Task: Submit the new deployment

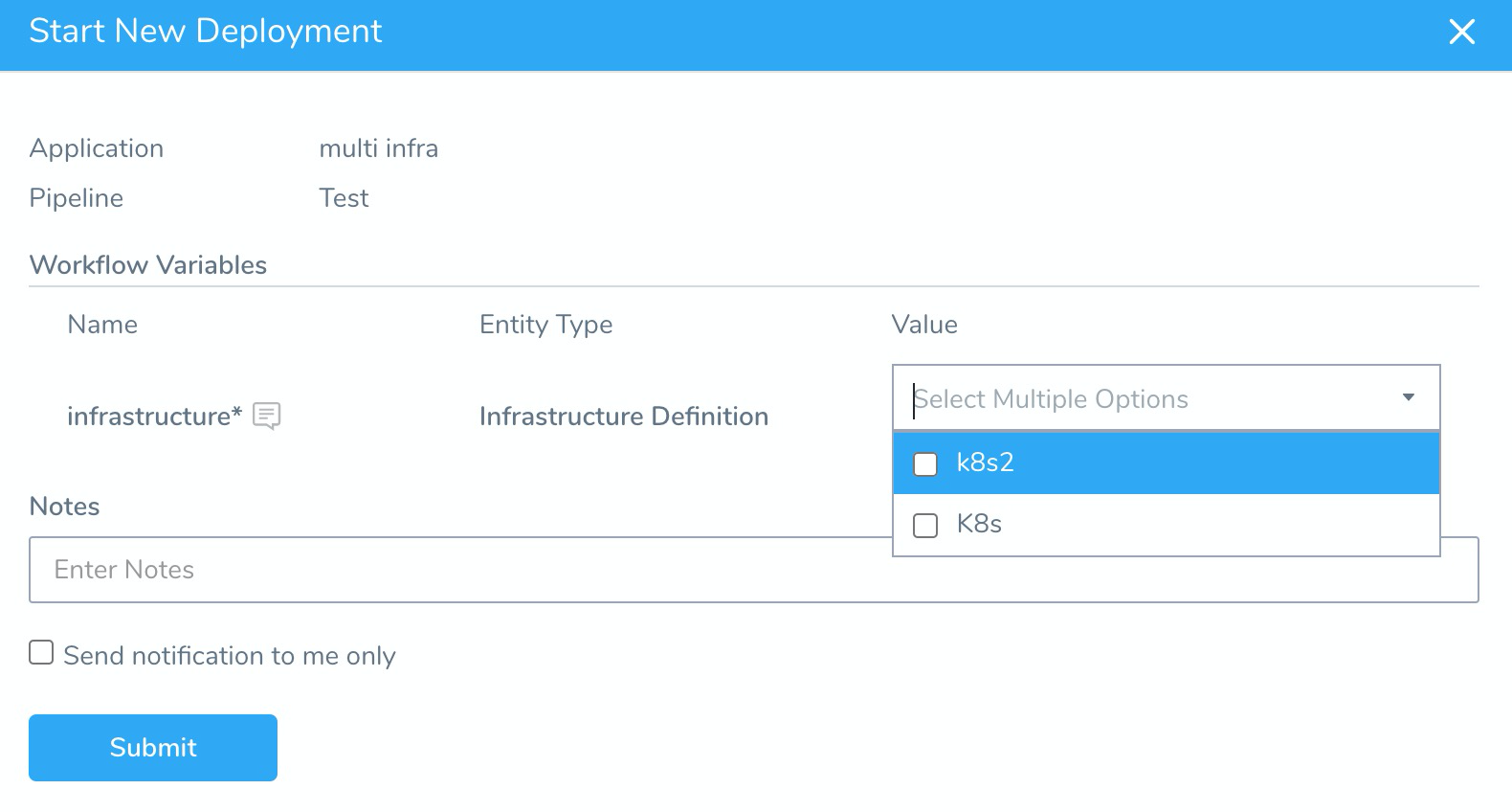Action: (x=153, y=748)
